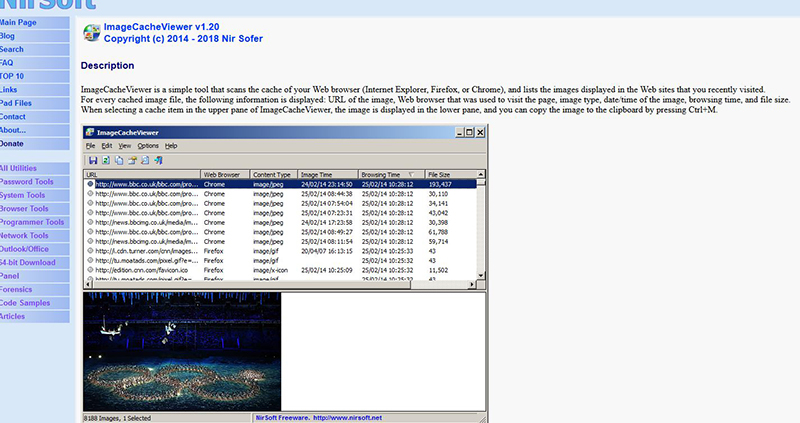800x423 pixels.
Task: Select the row with image time 25/02/14 07:54:04
Action: (280, 203)
